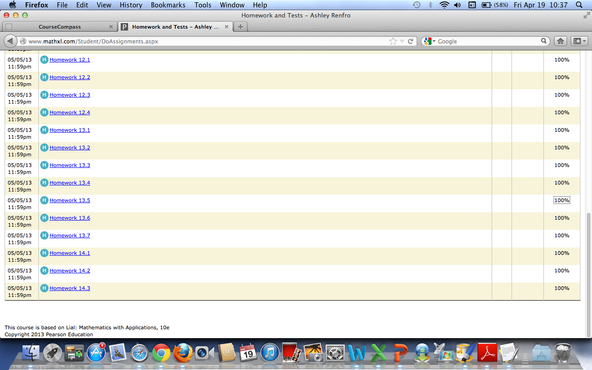Enter full screen with the window expand arrows
Viewport: 592px width, 370px height.
(586, 15)
